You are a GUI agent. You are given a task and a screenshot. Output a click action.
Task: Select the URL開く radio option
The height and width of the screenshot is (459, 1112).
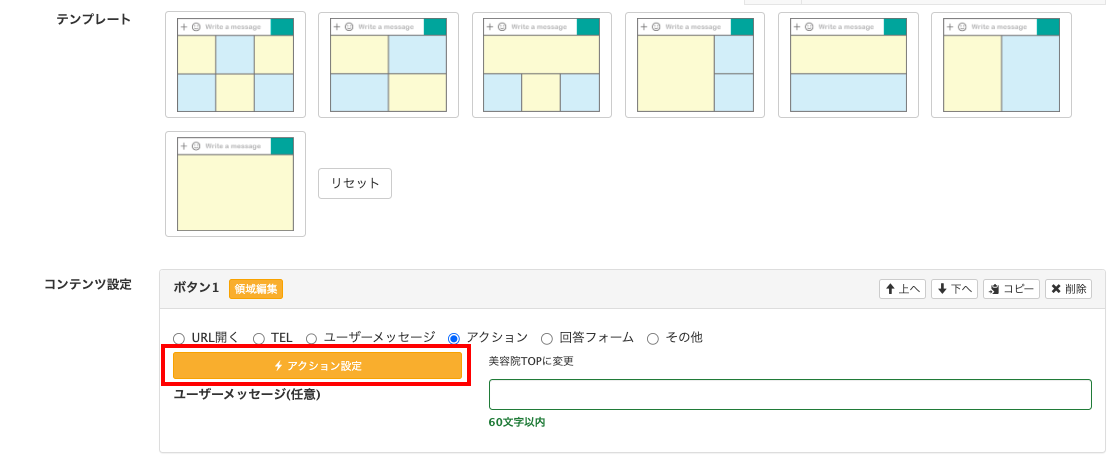click(x=179, y=338)
